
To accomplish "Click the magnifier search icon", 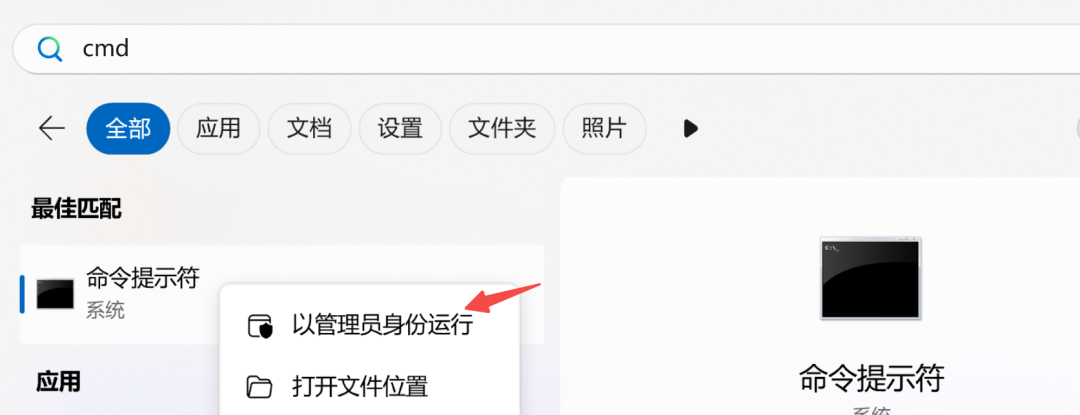I will click(x=50, y=49).
